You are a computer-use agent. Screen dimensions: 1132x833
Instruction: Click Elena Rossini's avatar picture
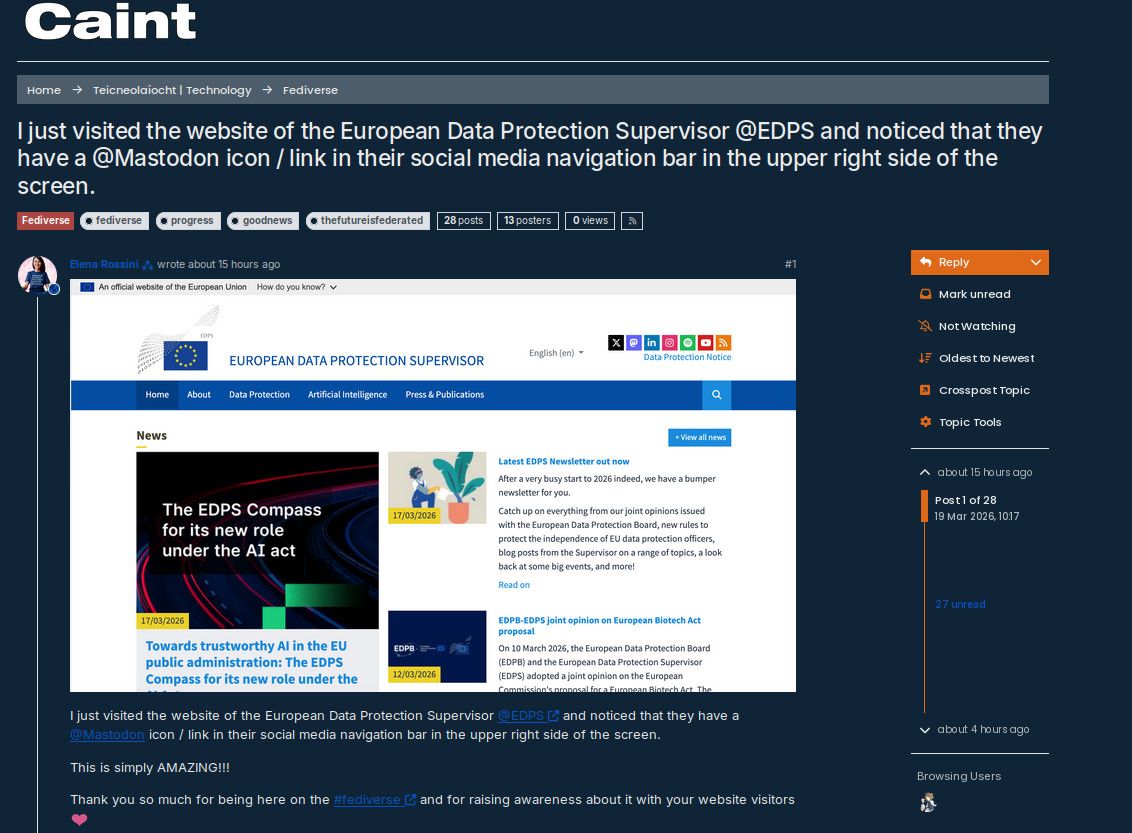point(38,275)
